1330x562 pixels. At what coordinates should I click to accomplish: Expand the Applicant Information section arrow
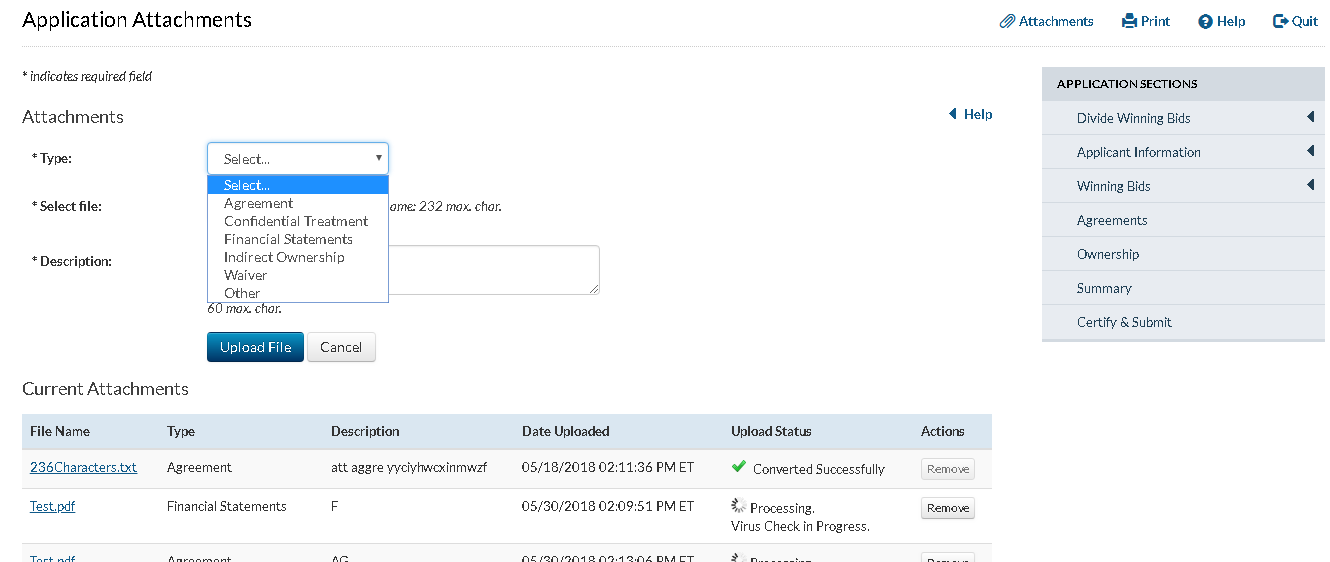coord(1309,152)
